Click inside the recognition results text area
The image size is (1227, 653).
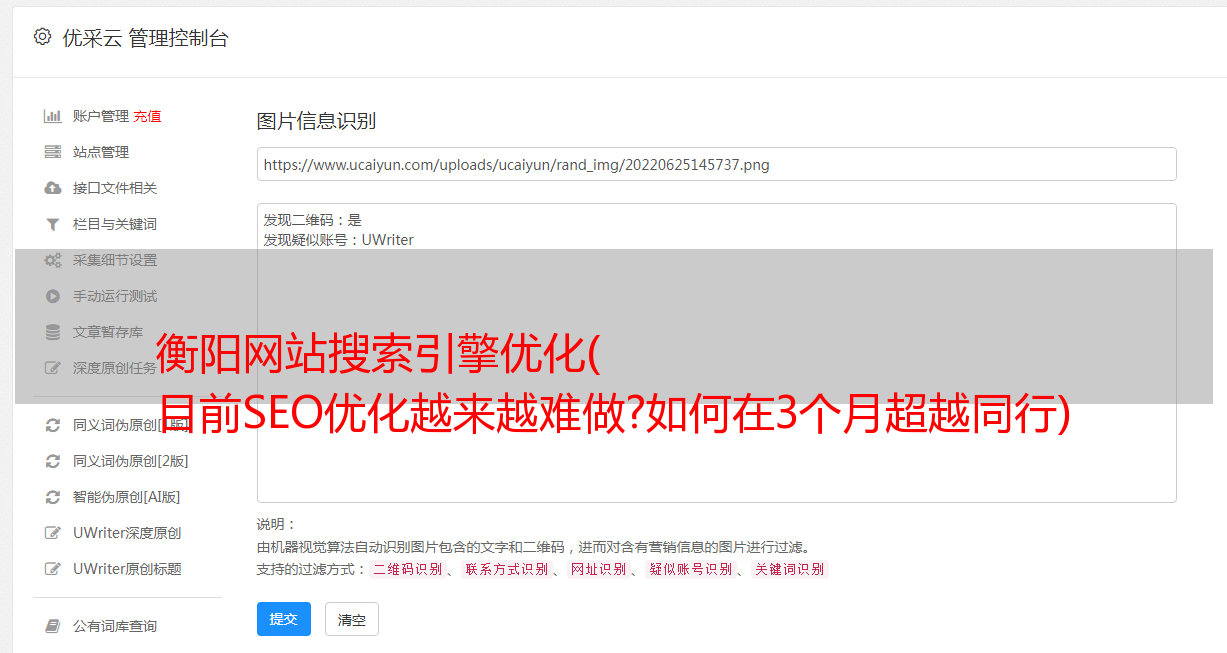click(x=716, y=353)
